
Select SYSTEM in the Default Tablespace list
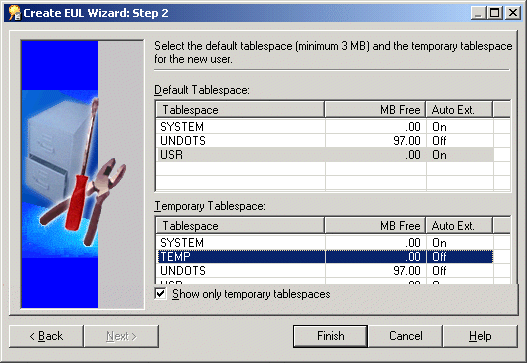pyautogui.click(x=325, y=127)
